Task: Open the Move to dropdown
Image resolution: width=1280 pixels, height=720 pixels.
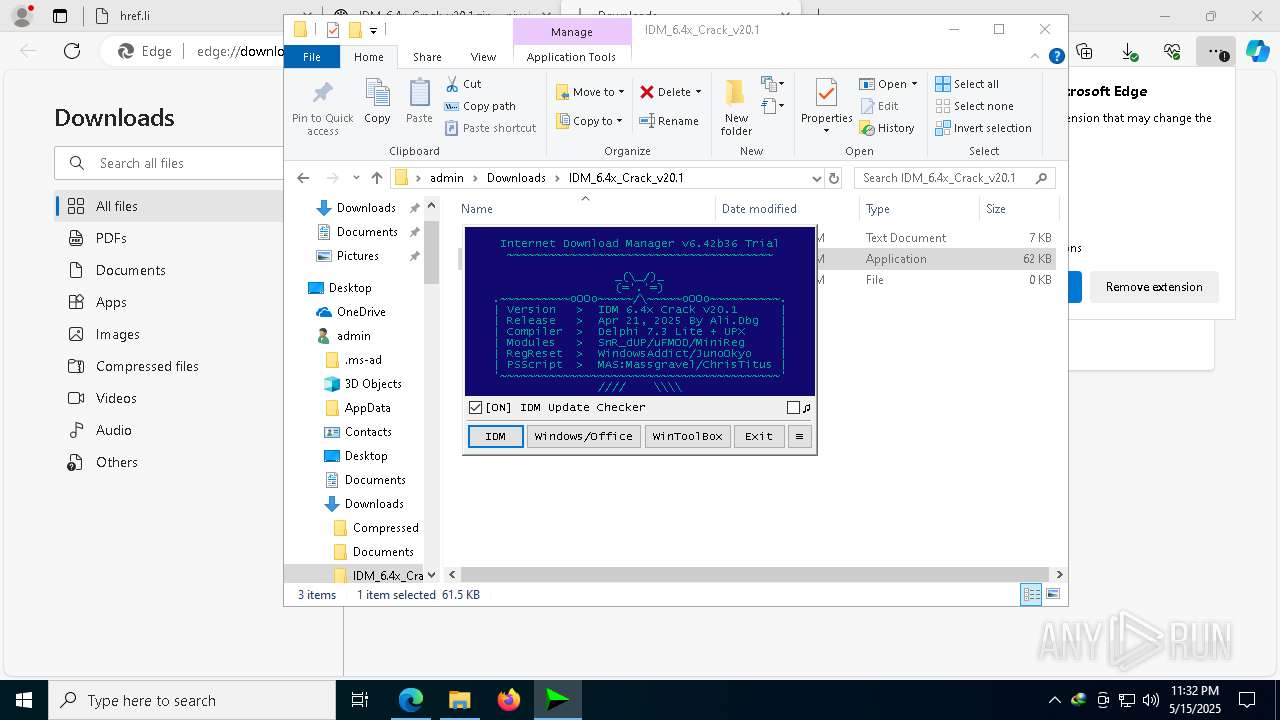Action: (590, 91)
